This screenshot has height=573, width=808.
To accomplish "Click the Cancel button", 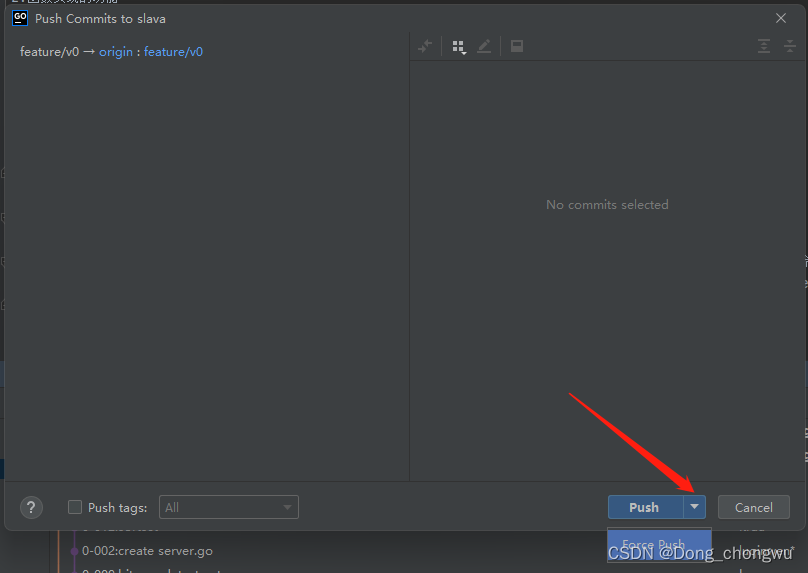I will tap(753, 508).
